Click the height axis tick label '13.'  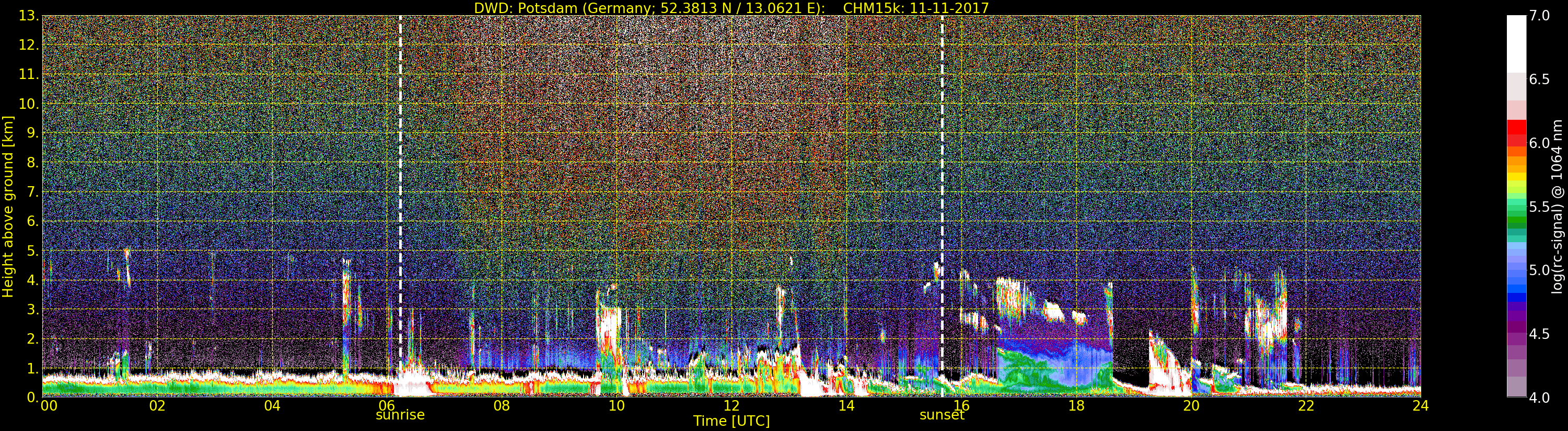click(29, 16)
